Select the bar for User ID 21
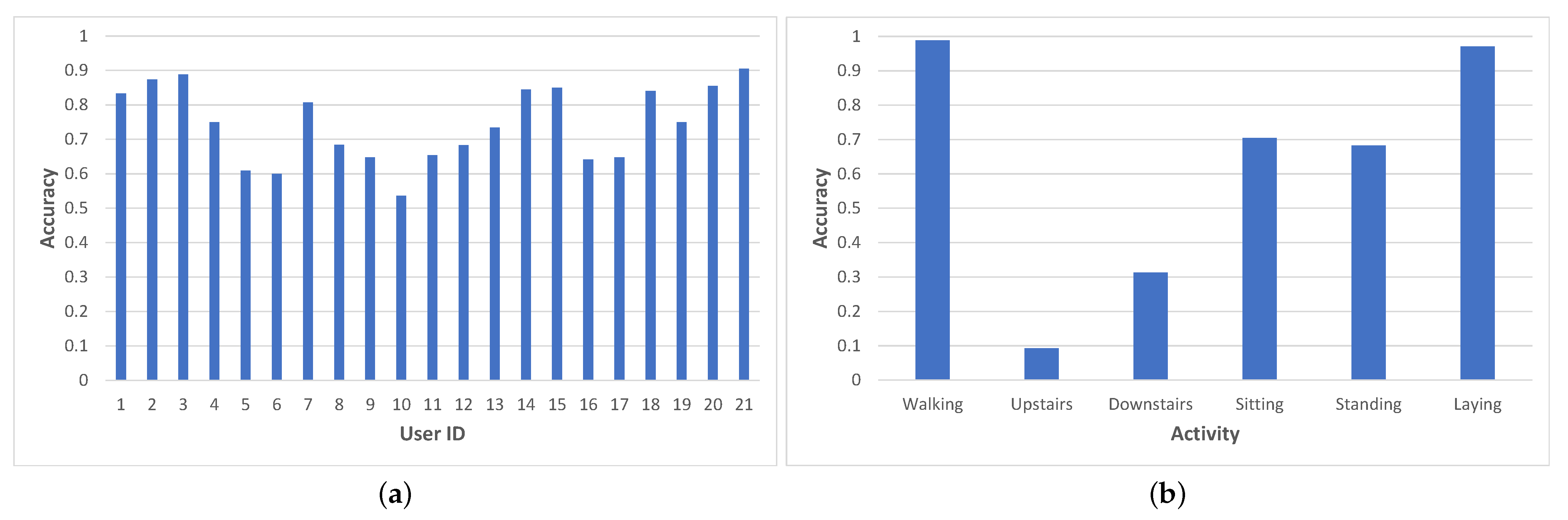Screen dimensions: 1568x520 point(744,224)
